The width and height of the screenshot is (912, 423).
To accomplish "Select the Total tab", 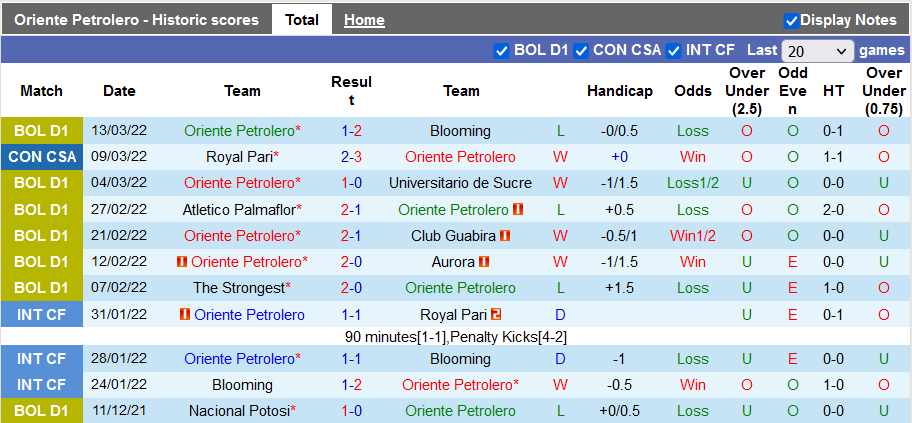I will tap(302, 20).
